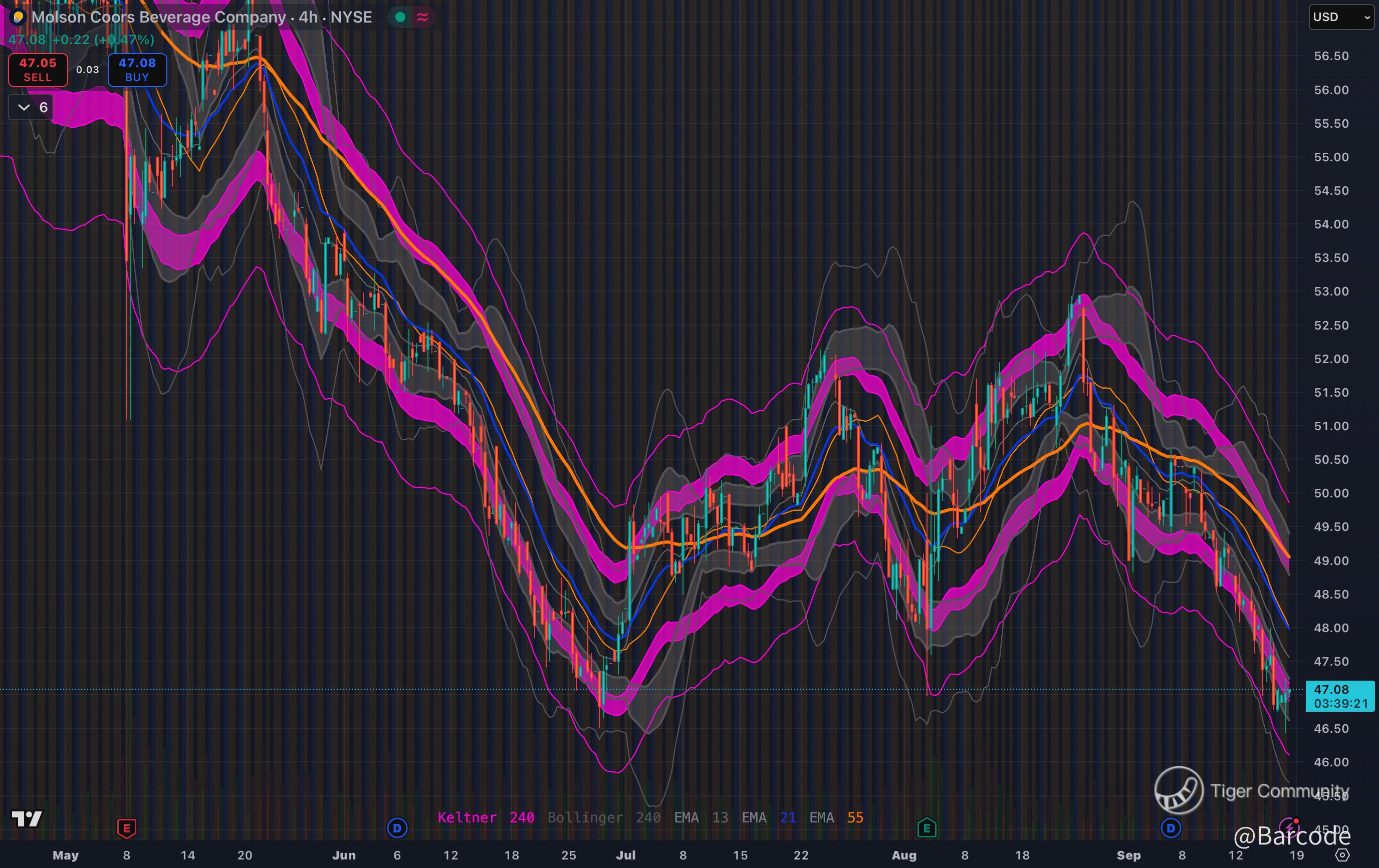Click the blue dividend D marker in June
The height and width of the screenshot is (868, 1379).
click(x=397, y=827)
